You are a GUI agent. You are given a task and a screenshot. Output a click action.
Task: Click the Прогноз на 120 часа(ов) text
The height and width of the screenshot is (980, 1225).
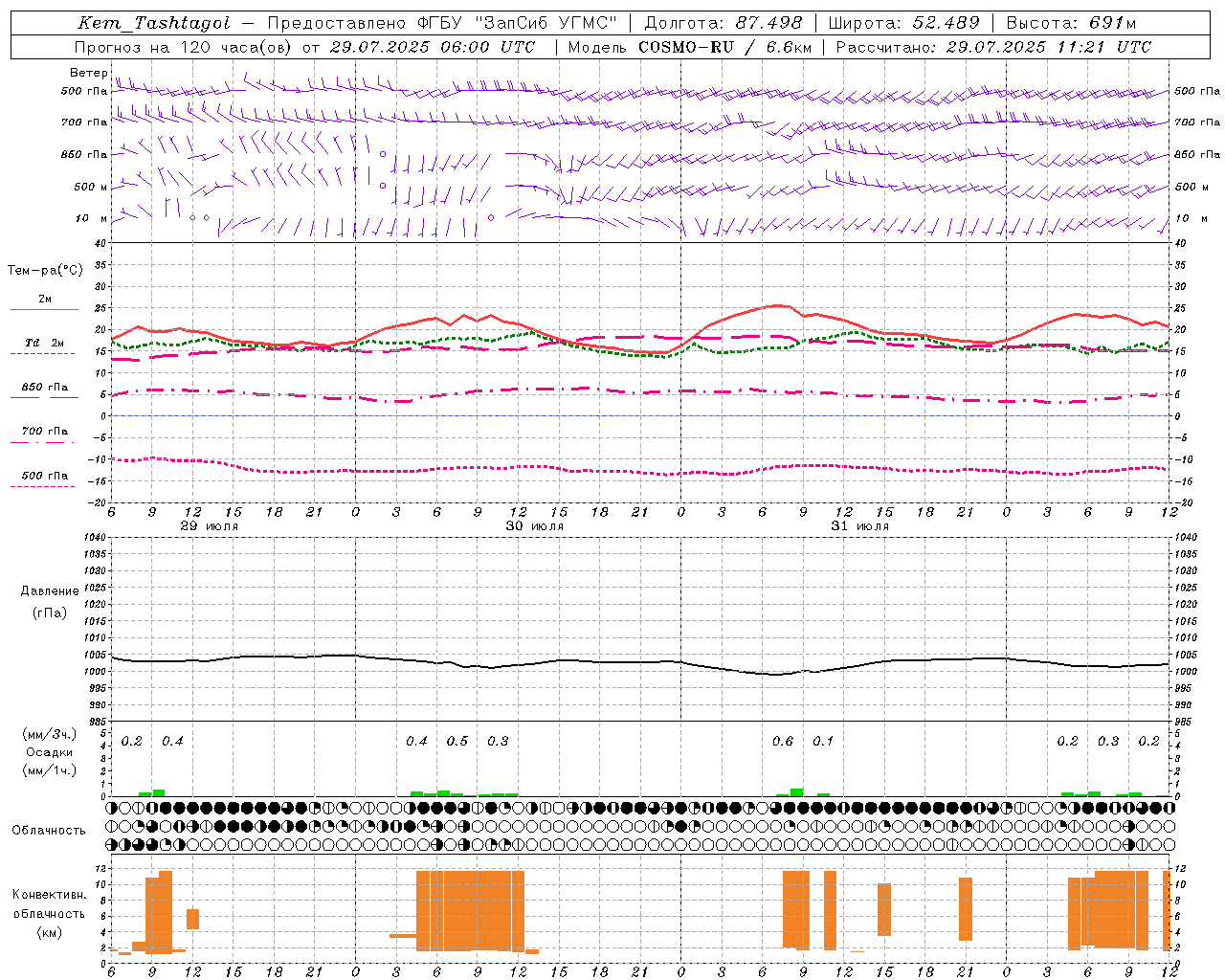pyautogui.click(x=185, y=47)
